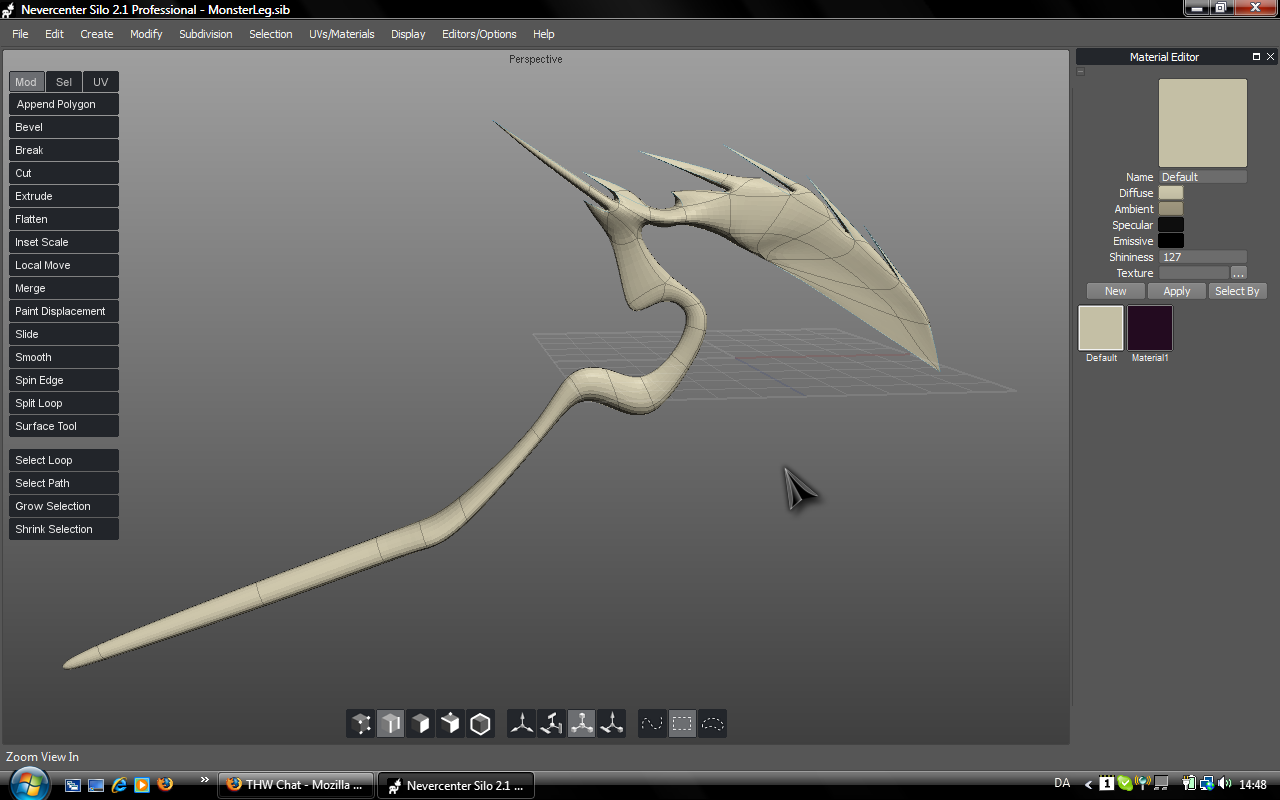Open the Modify menu
Image resolution: width=1280 pixels, height=800 pixels.
click(146, 34)
